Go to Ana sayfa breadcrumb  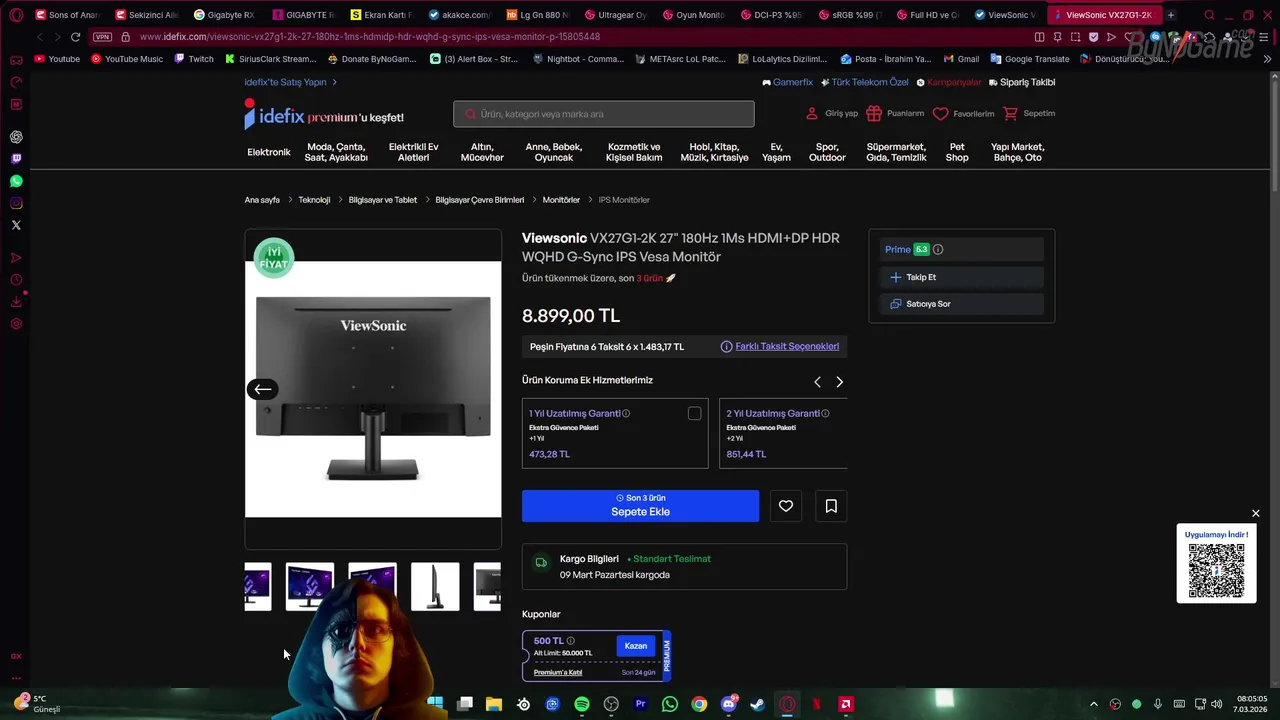tap(262, 200)
